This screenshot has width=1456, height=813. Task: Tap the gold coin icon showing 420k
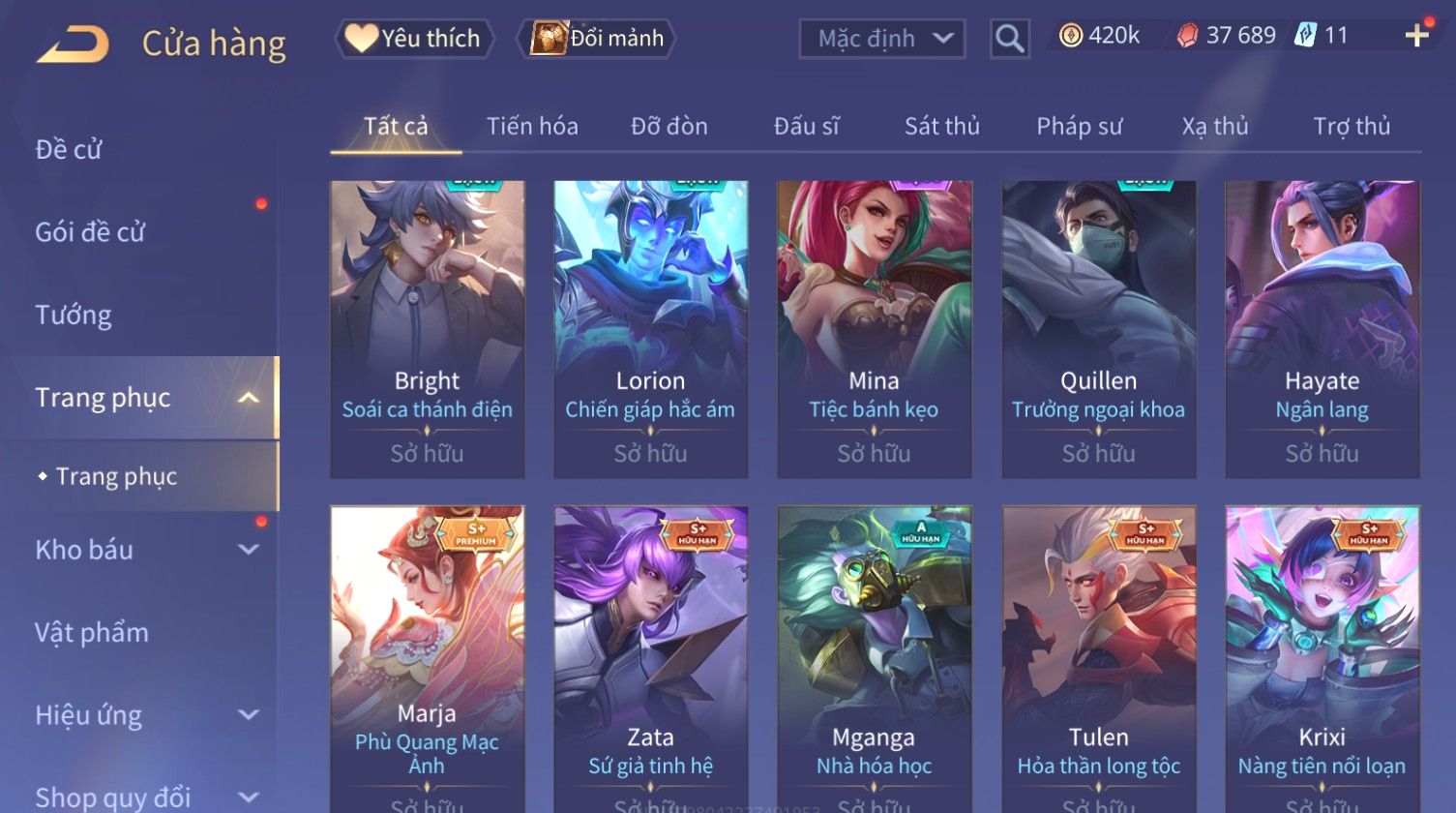point(1070,36)
